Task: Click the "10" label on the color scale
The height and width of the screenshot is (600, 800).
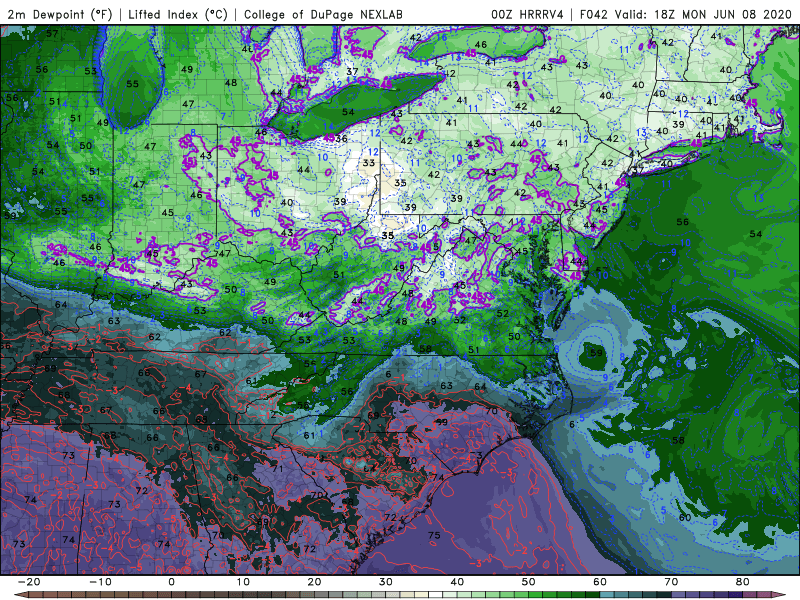Action: click(243, 582)
